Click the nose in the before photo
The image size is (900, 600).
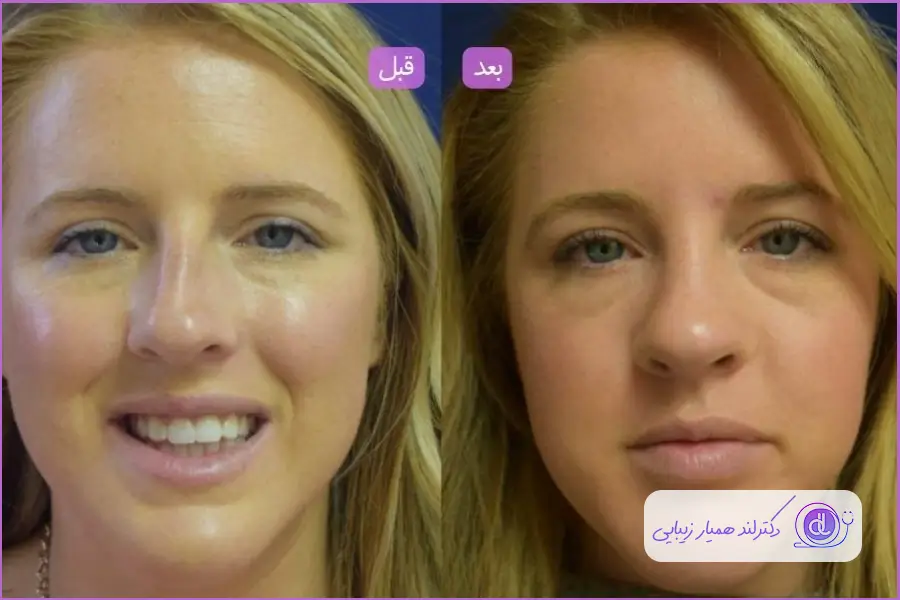(x=182, y=320)
